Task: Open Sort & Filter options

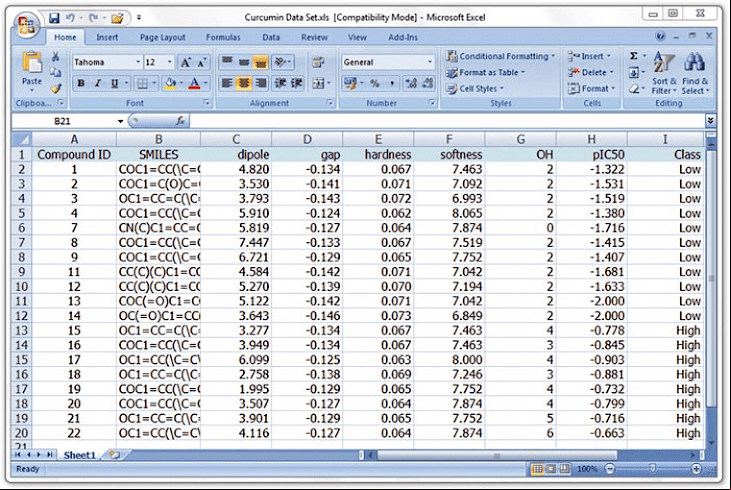Action: pos(664,73)
